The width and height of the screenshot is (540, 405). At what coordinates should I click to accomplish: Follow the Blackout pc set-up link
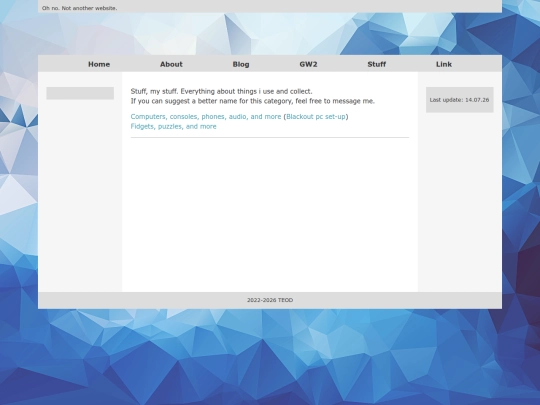click(315, 117)
